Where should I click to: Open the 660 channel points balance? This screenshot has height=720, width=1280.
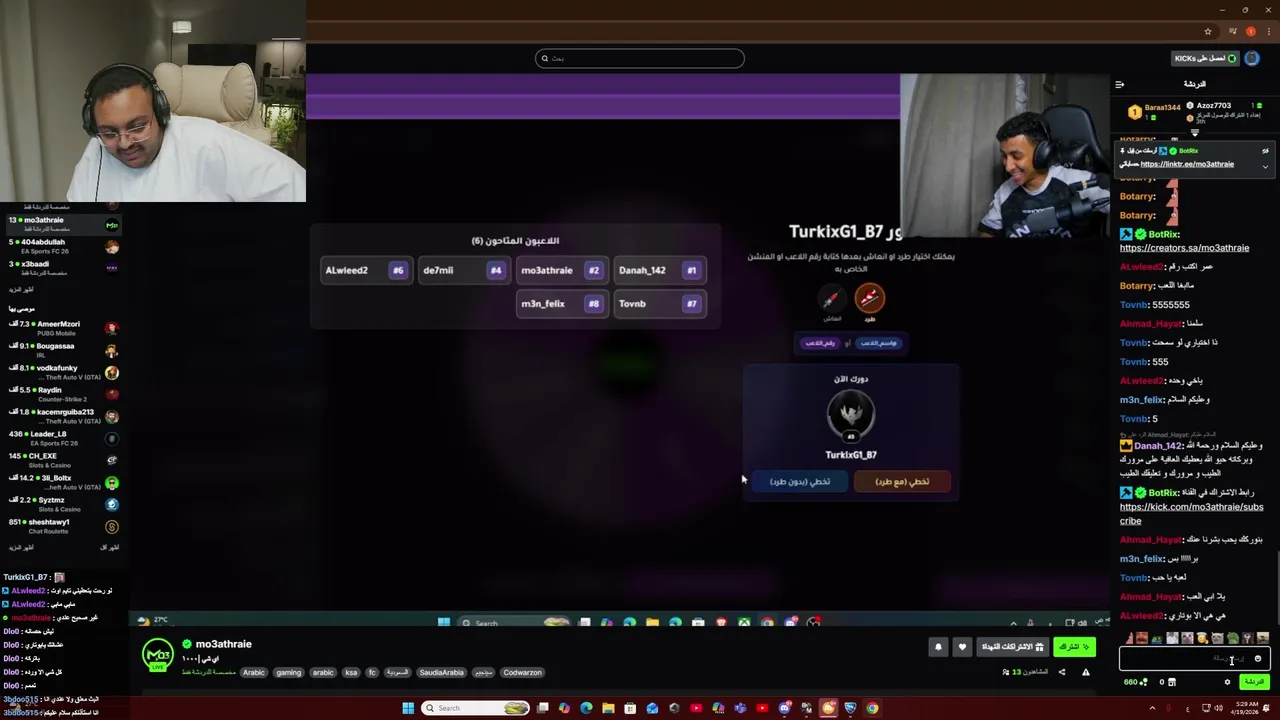[1136, 682]
